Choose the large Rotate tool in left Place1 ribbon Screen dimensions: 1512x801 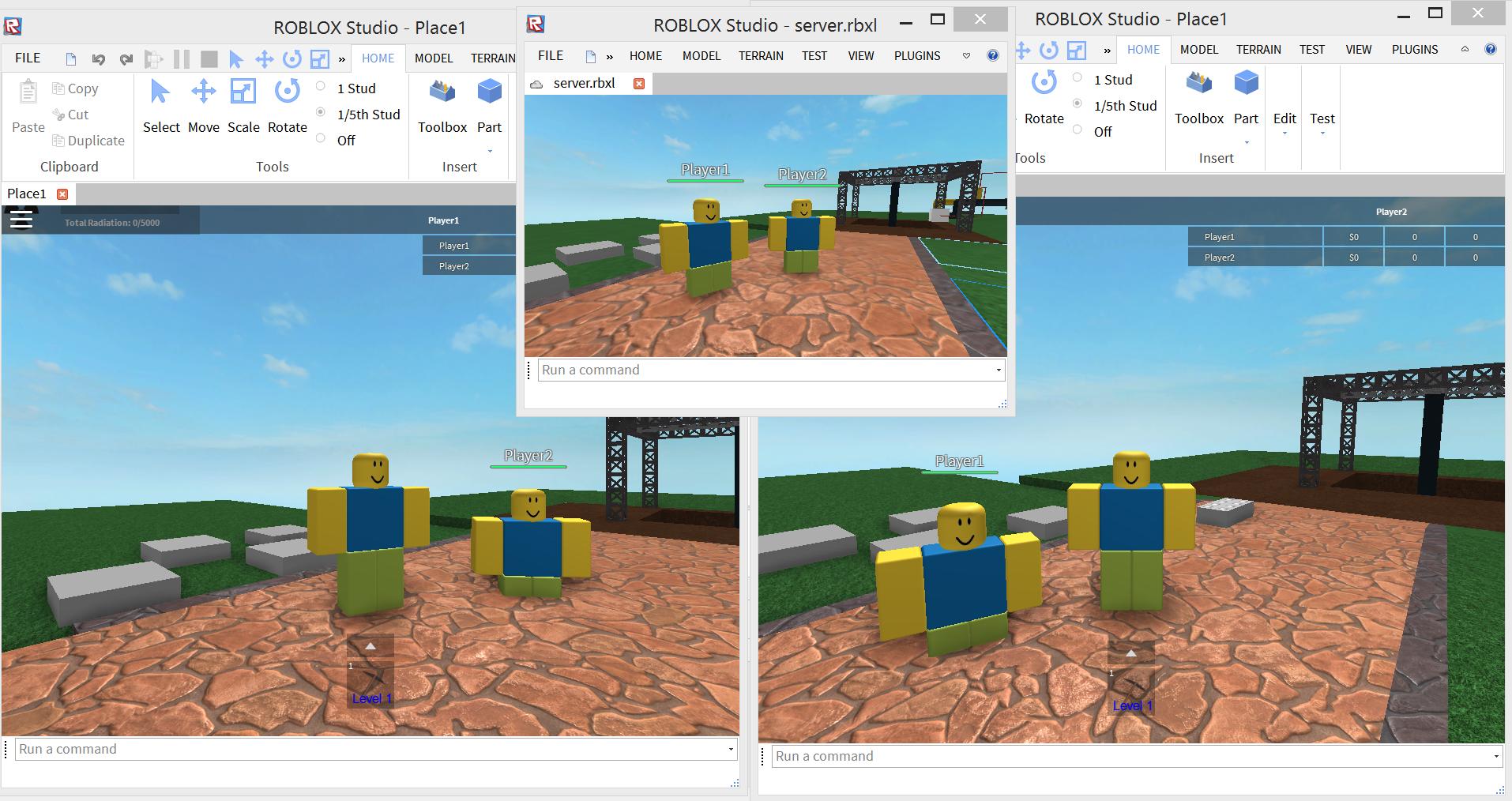(287, 107)
